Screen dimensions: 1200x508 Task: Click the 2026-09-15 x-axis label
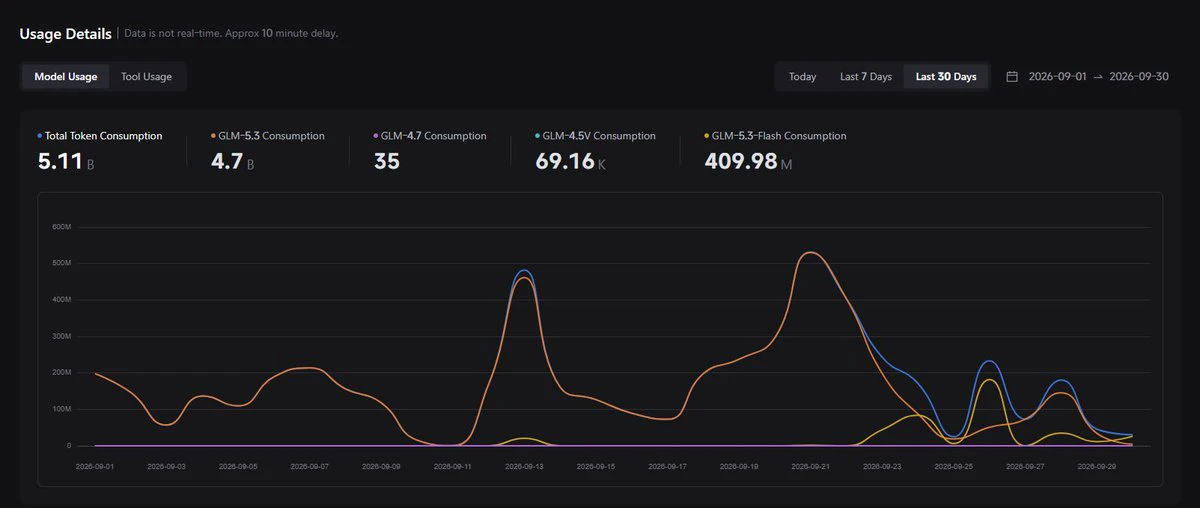pos(596,466)
